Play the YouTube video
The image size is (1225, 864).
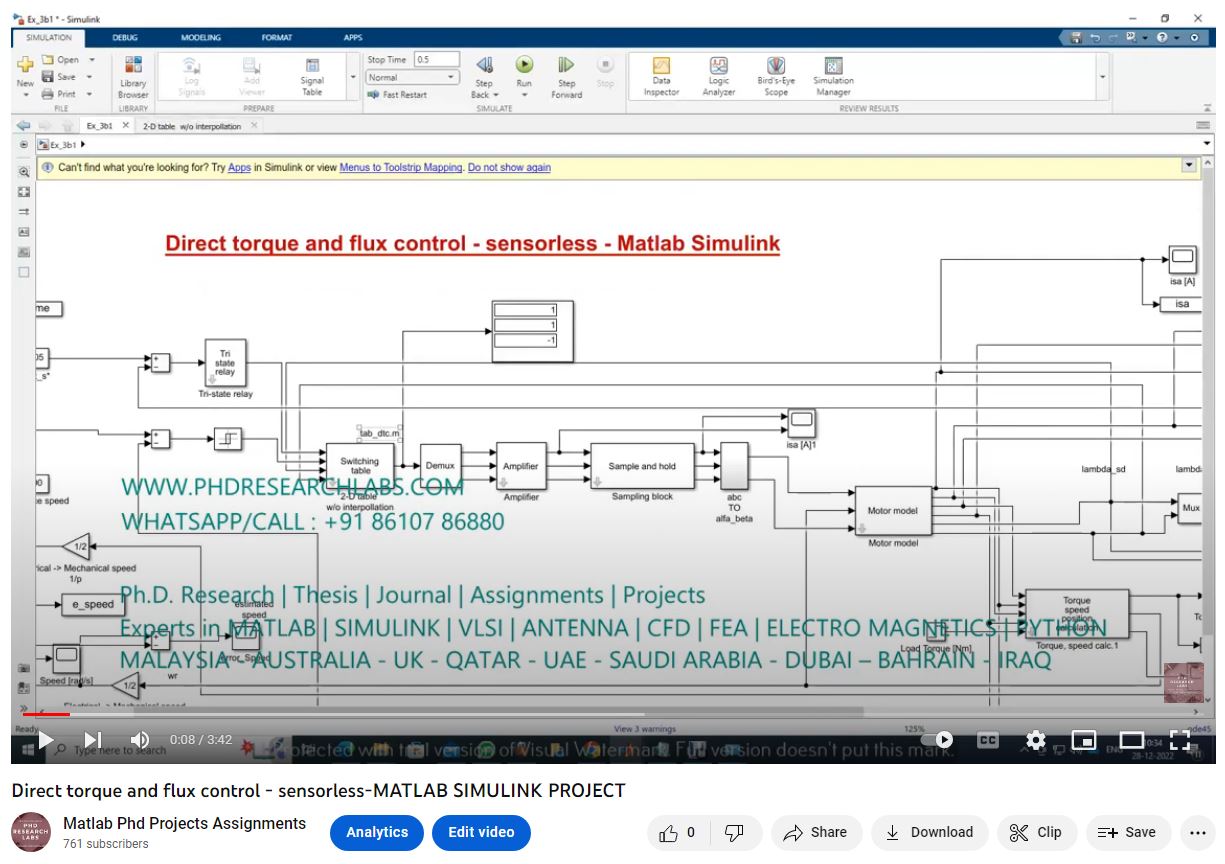(x=45, y=740)
